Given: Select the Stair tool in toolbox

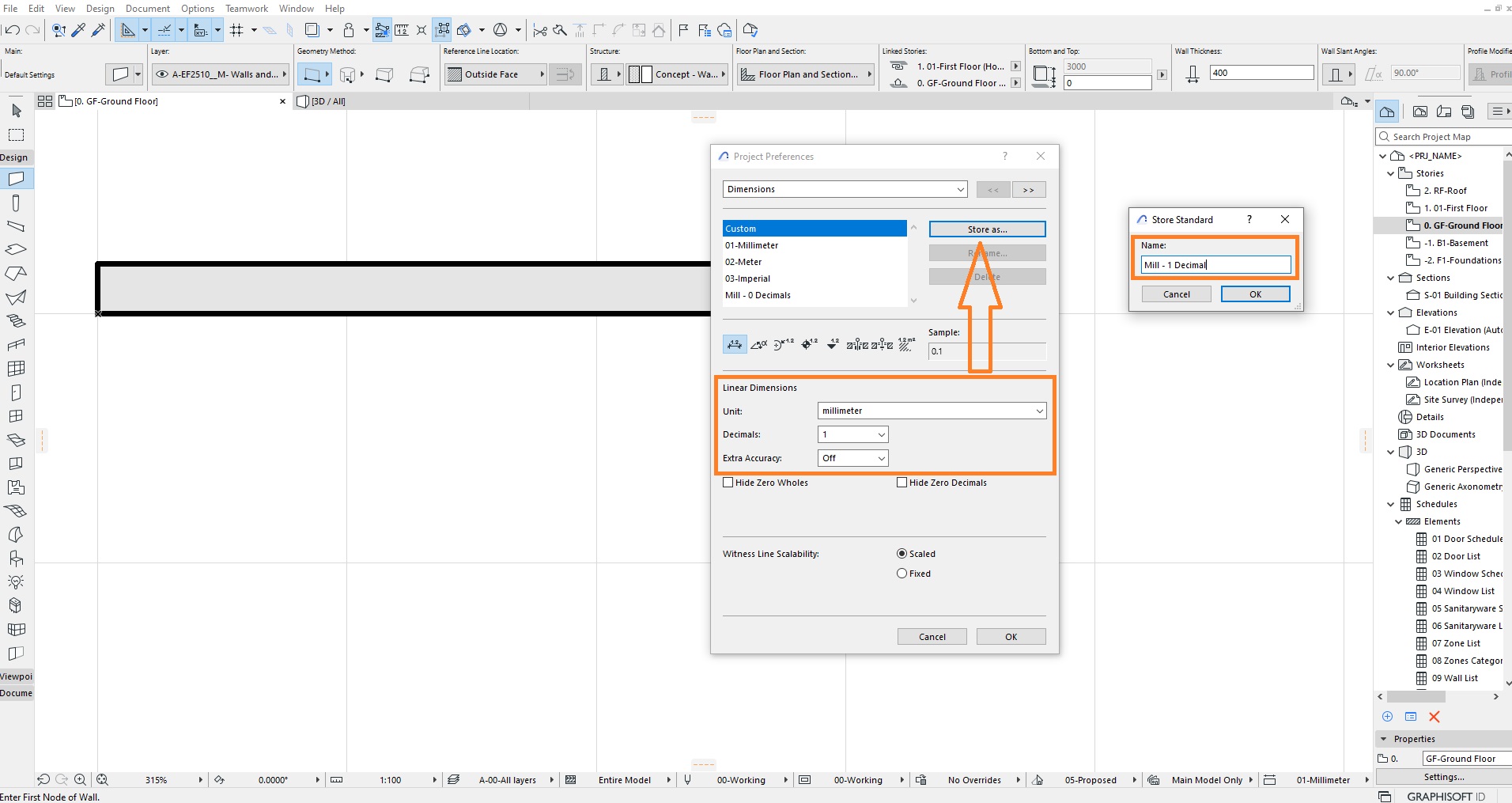Looking at the screenshot, I should (x=17, y=321).
